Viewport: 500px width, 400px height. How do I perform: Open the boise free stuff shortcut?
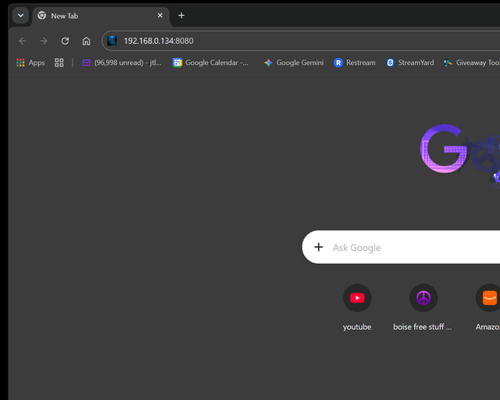(x=423, y=307)
